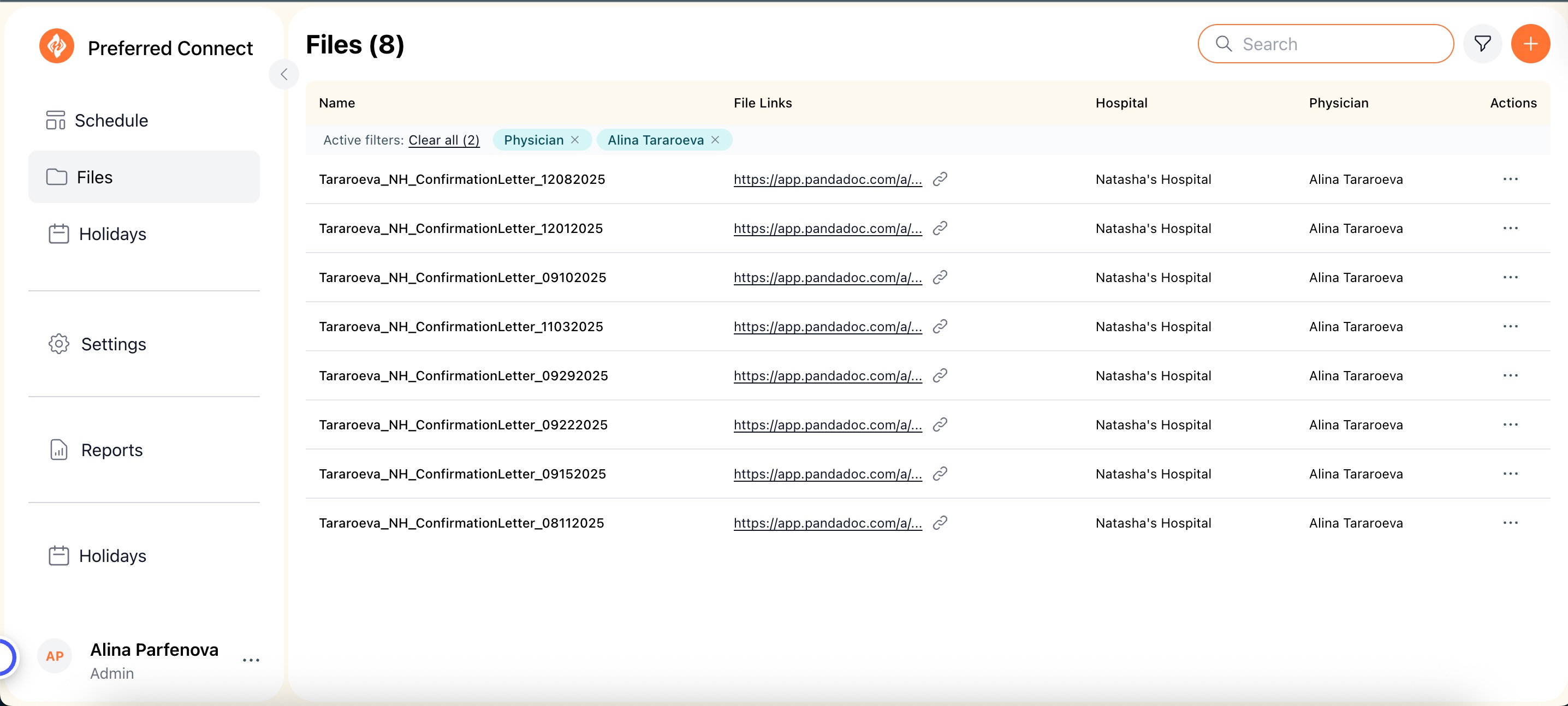1568x706 pixels.
Task: Click the Alina Parfenova user name
Action: (154, 649)
